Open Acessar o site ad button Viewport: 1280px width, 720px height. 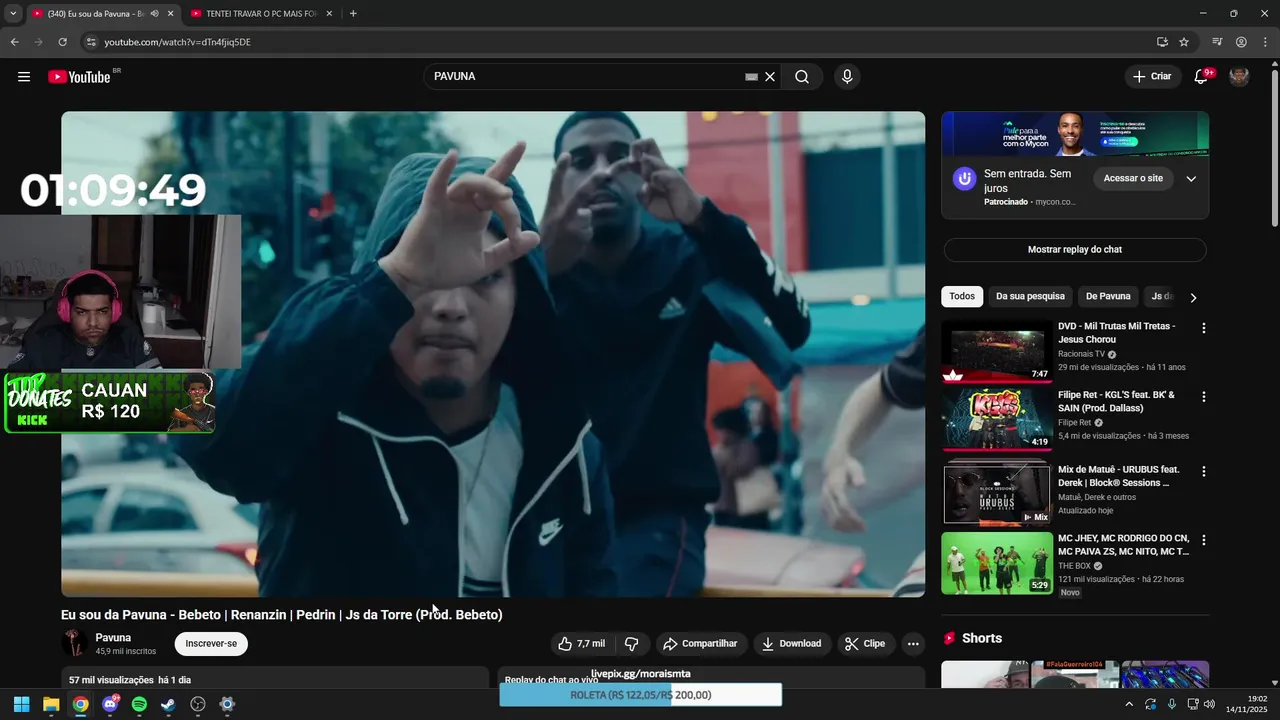(x=1133, y=178)
